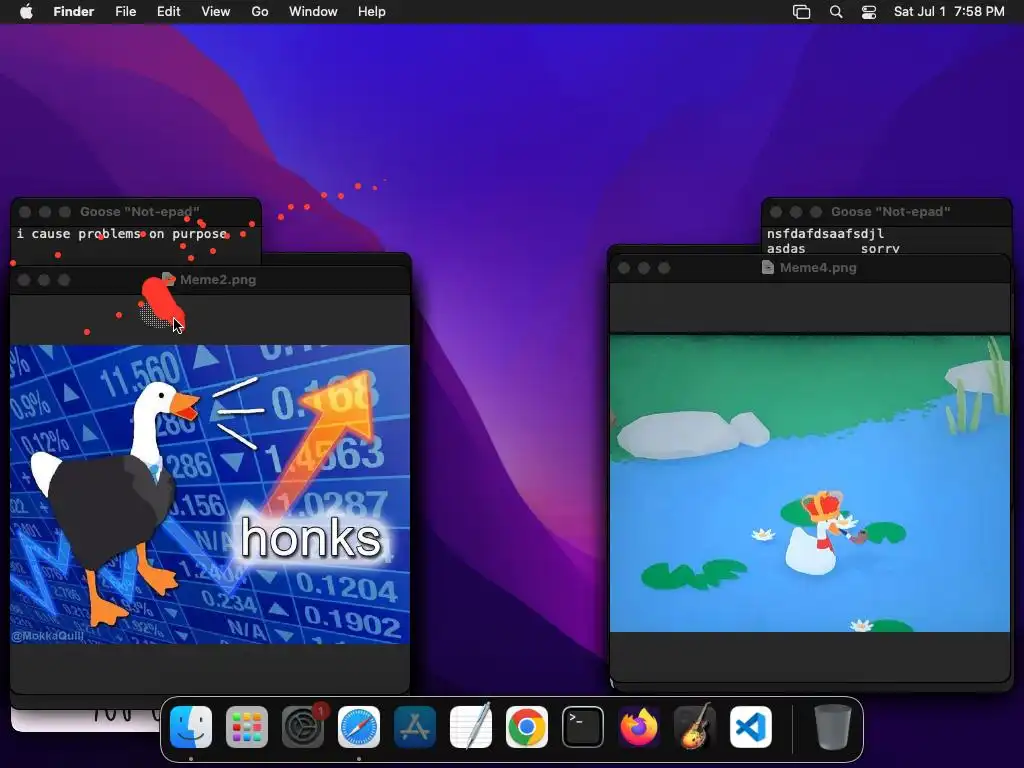
Task: Click the Meme4.png window title
Action: pos(818,268)
